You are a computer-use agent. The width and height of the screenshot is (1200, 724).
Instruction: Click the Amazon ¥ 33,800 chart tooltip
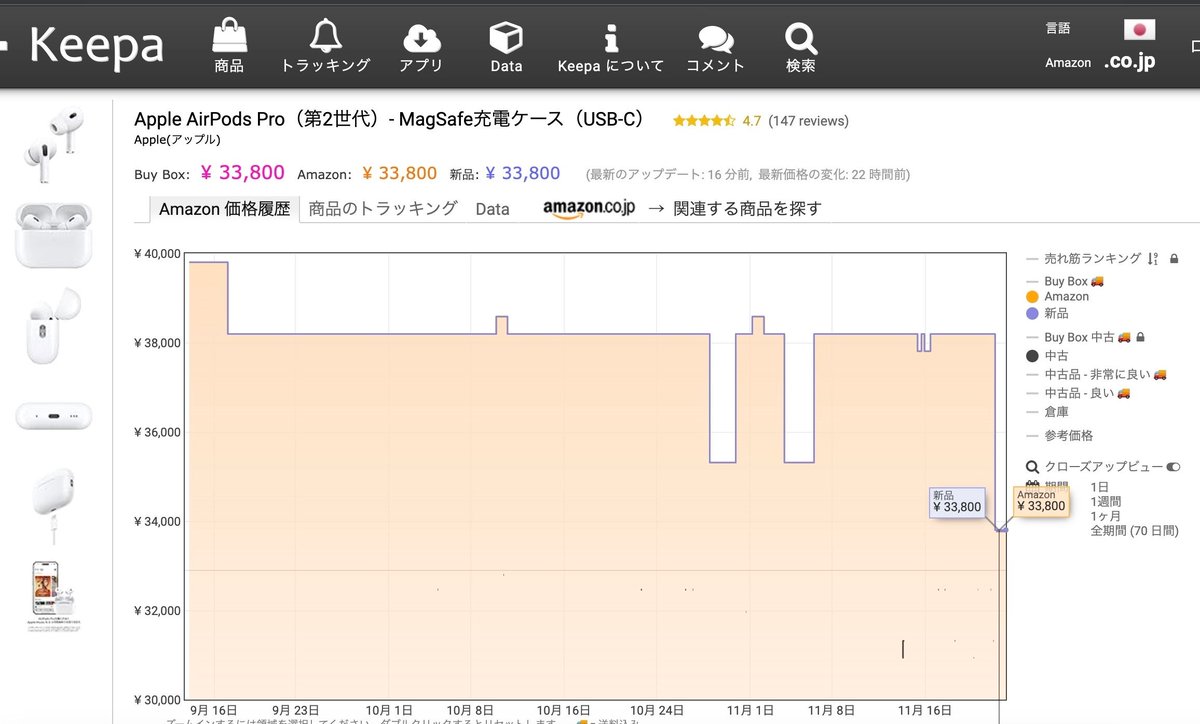click(1041, 501)
